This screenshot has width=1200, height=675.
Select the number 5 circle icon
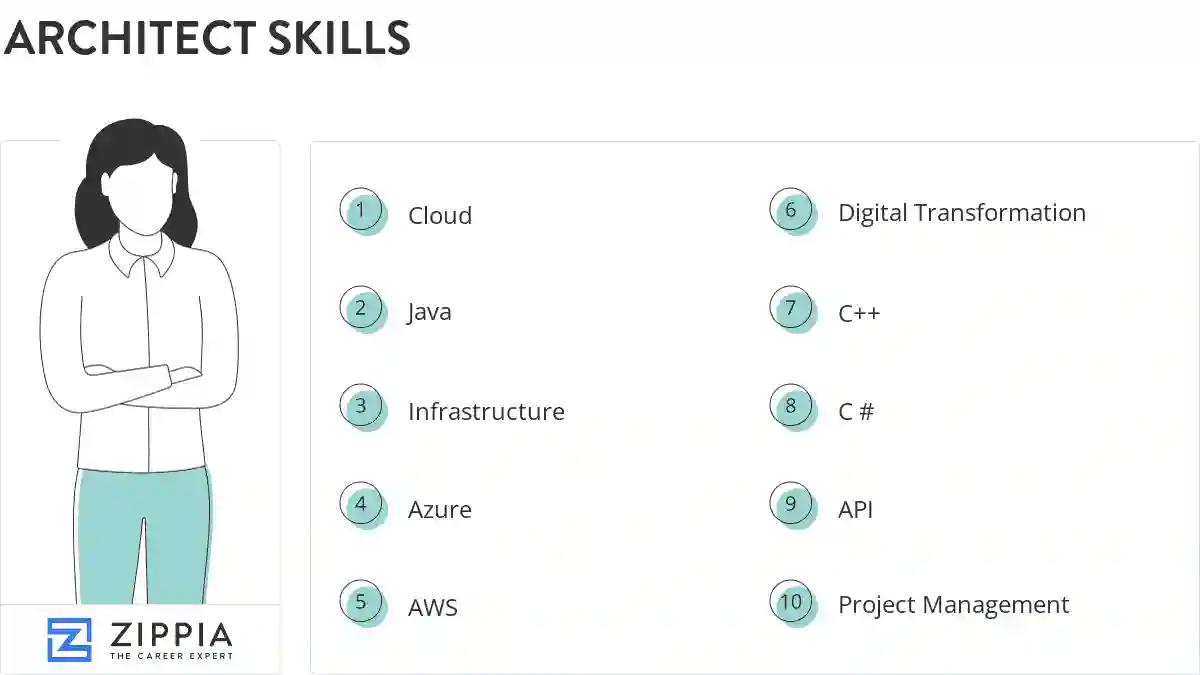pos(361,603)
